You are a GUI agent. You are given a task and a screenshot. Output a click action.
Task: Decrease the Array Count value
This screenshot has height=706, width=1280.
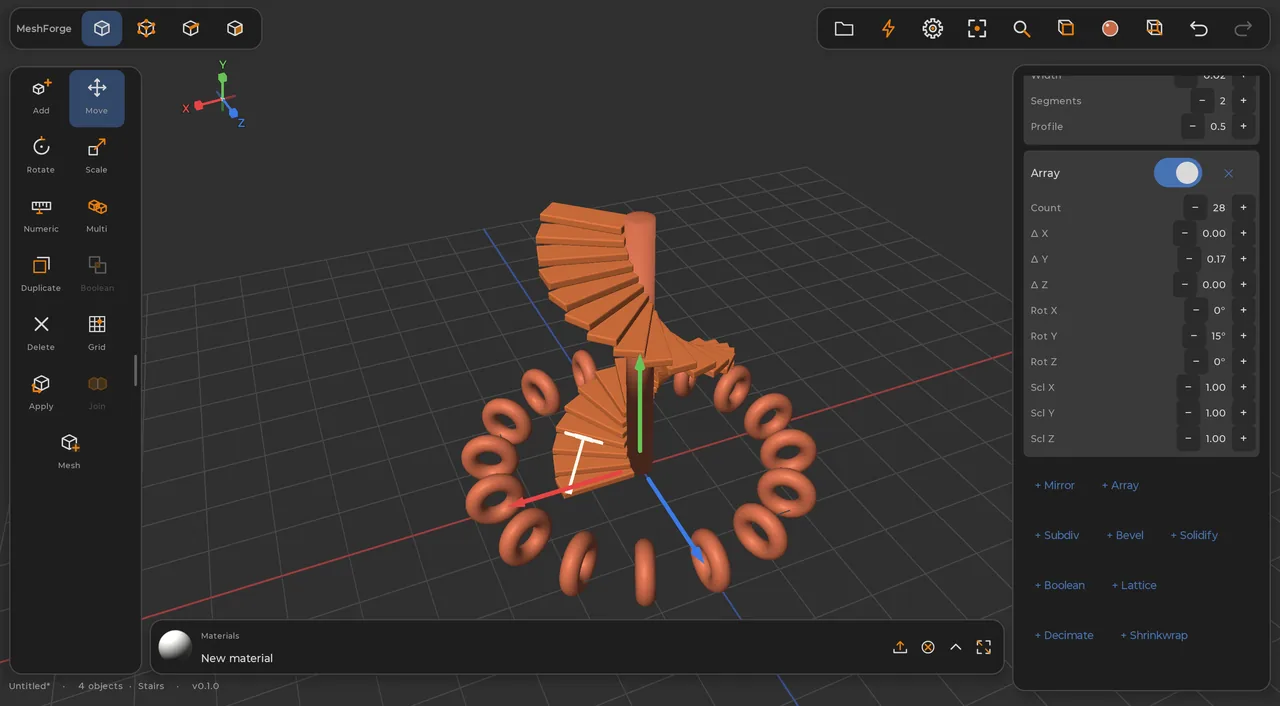pos(1195,208)
